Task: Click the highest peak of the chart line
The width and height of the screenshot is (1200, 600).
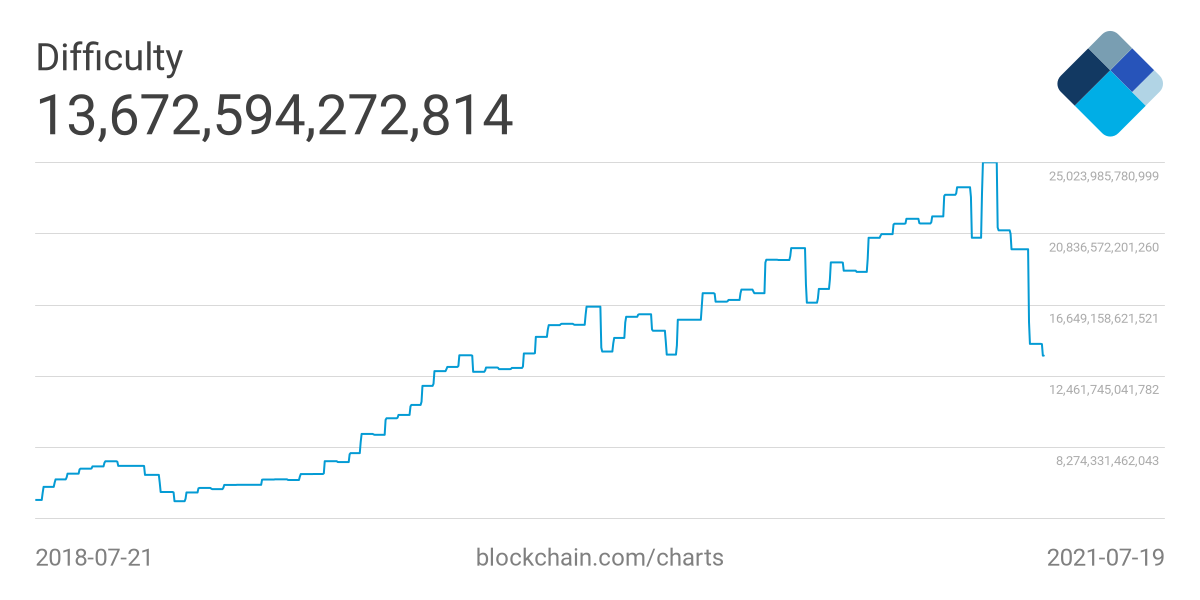Action: pos(990,163)
